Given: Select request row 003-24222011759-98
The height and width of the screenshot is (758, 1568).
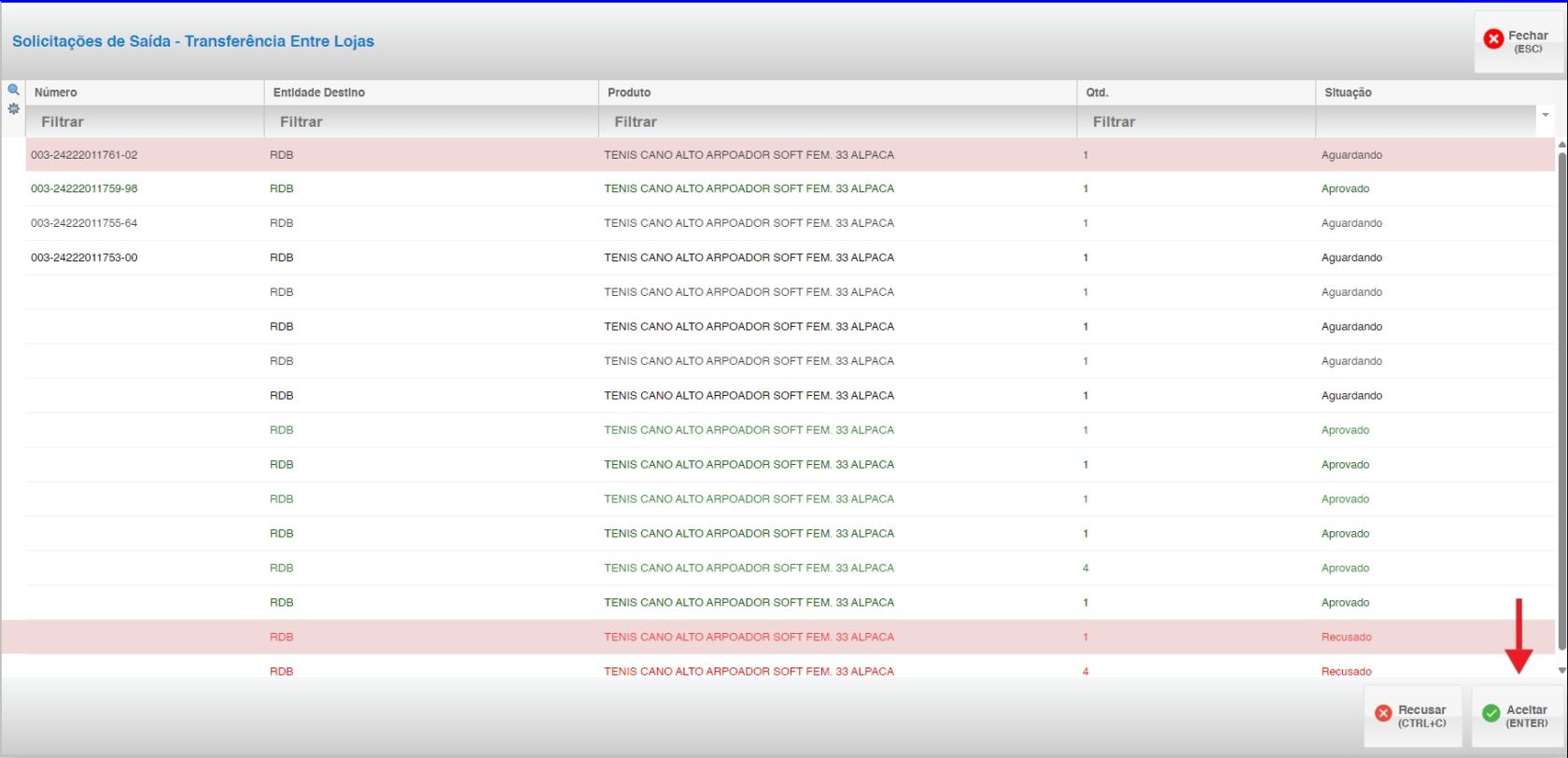Looking at the screenshot, I should (x=84, y=189).
